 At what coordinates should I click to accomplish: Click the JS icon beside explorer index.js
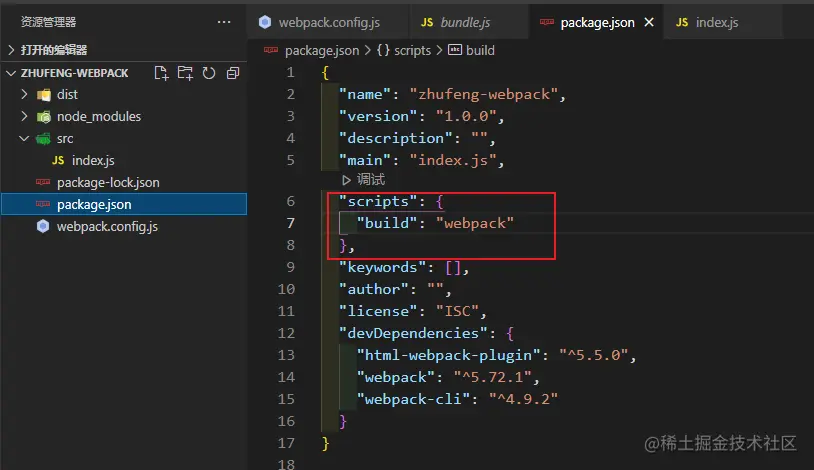(x=58, y=160)
